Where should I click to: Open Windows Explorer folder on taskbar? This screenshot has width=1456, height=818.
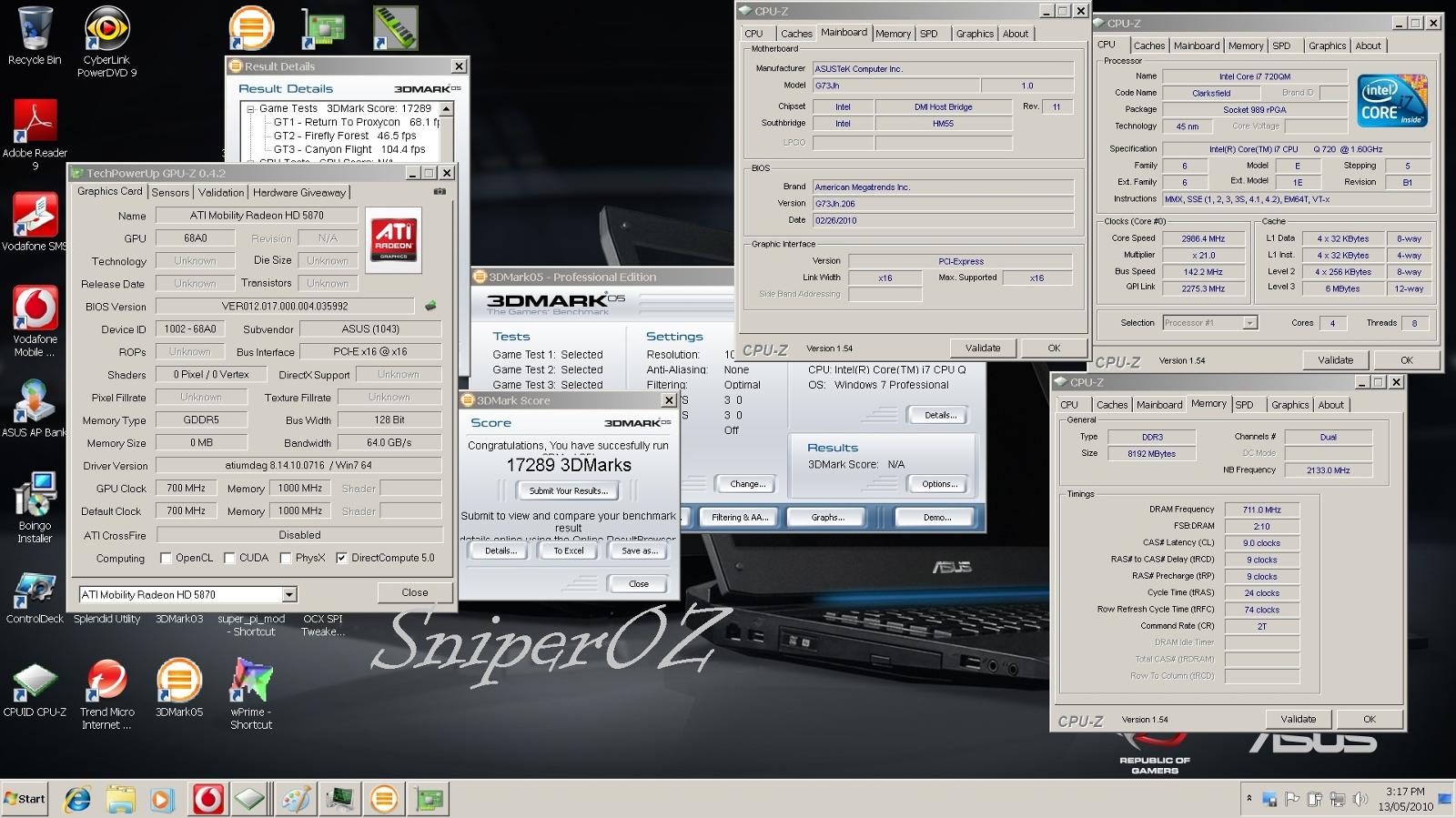click(x=120, y=800)
